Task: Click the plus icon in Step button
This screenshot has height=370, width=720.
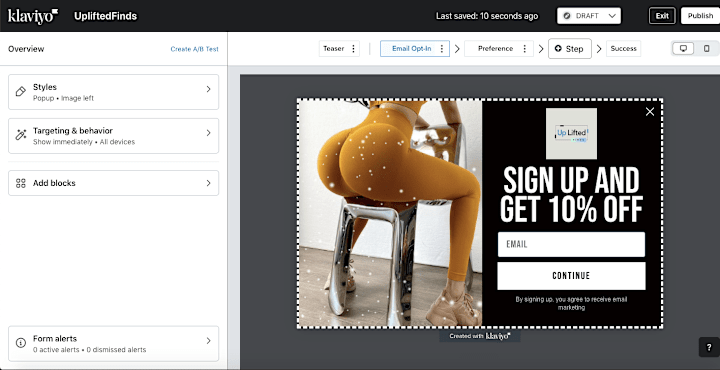Action: (x=558, y=49)
